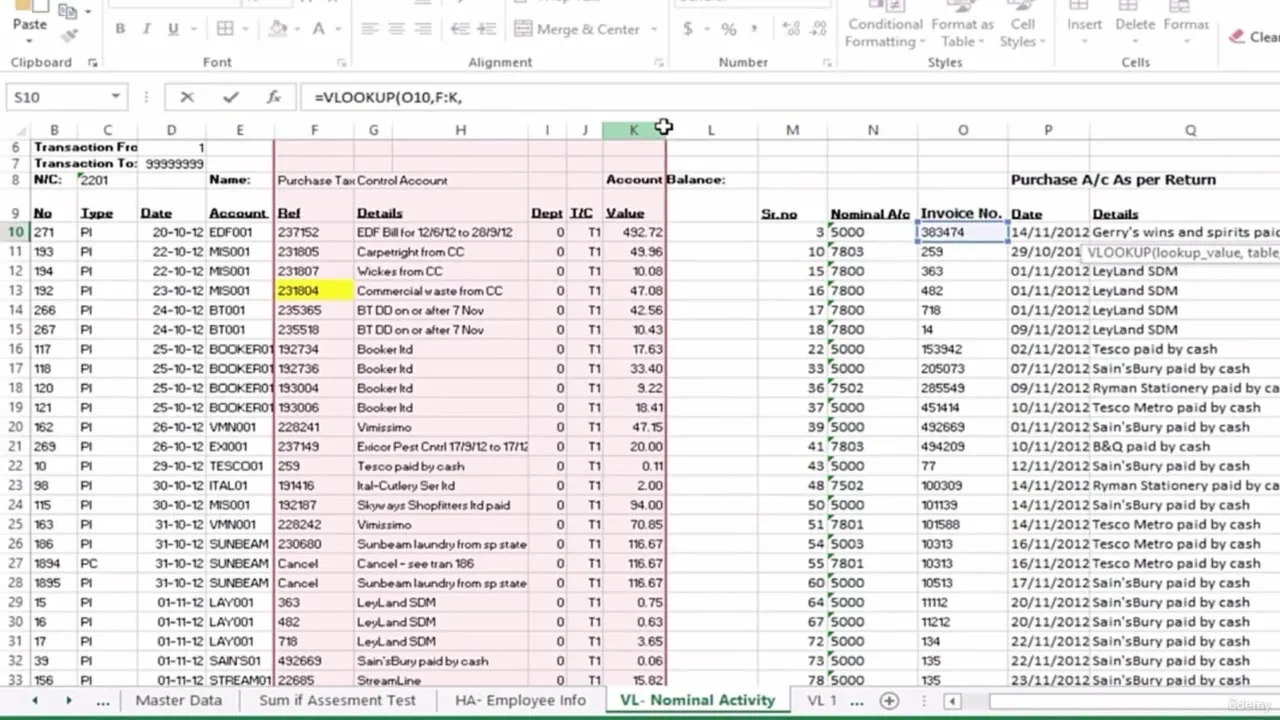1280x720 pixels.
Task: Click into the formula bar VLOOKUP text
Action: (x=388, y=97)
